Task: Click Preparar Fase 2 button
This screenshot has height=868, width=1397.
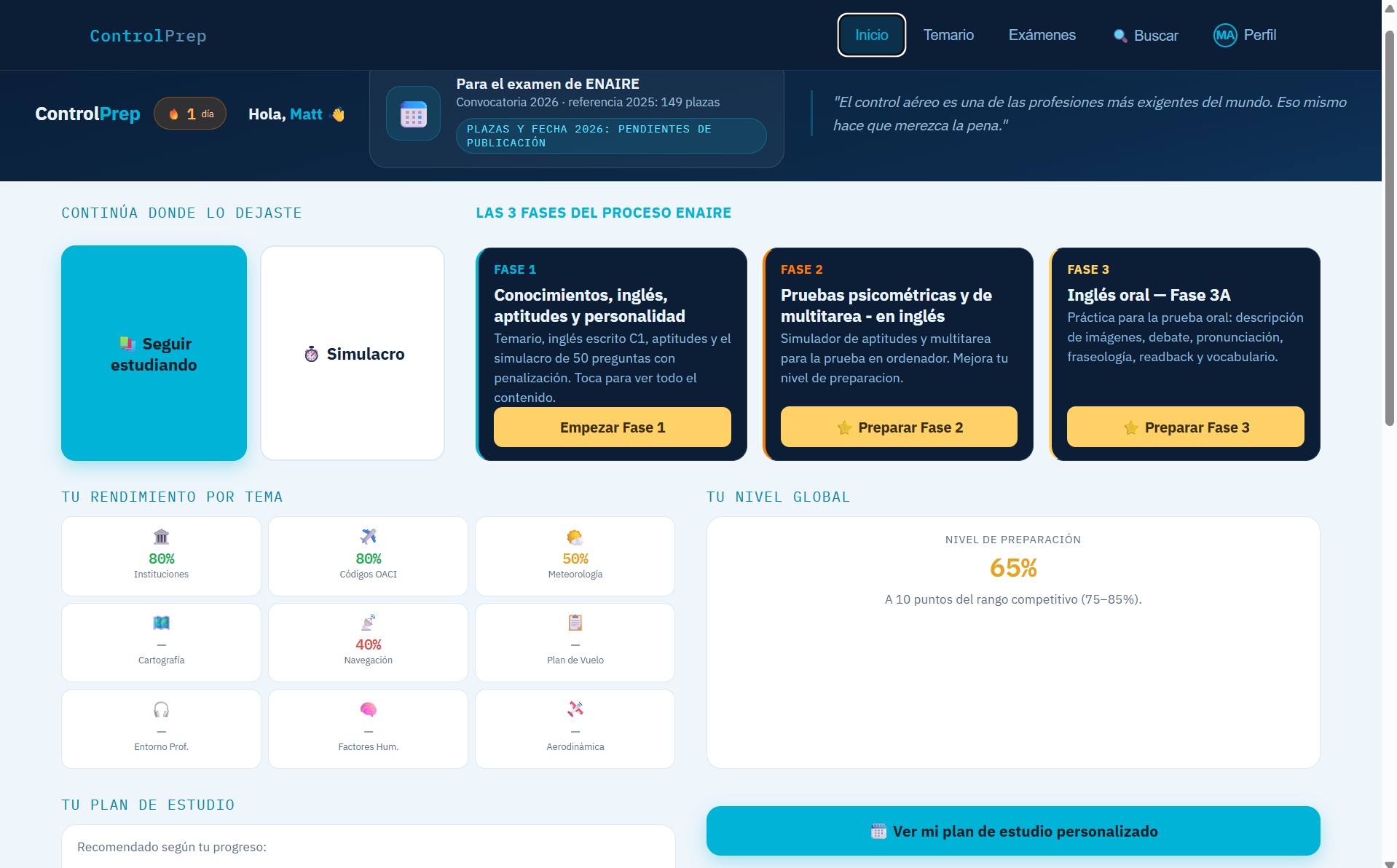Action: 898,427
